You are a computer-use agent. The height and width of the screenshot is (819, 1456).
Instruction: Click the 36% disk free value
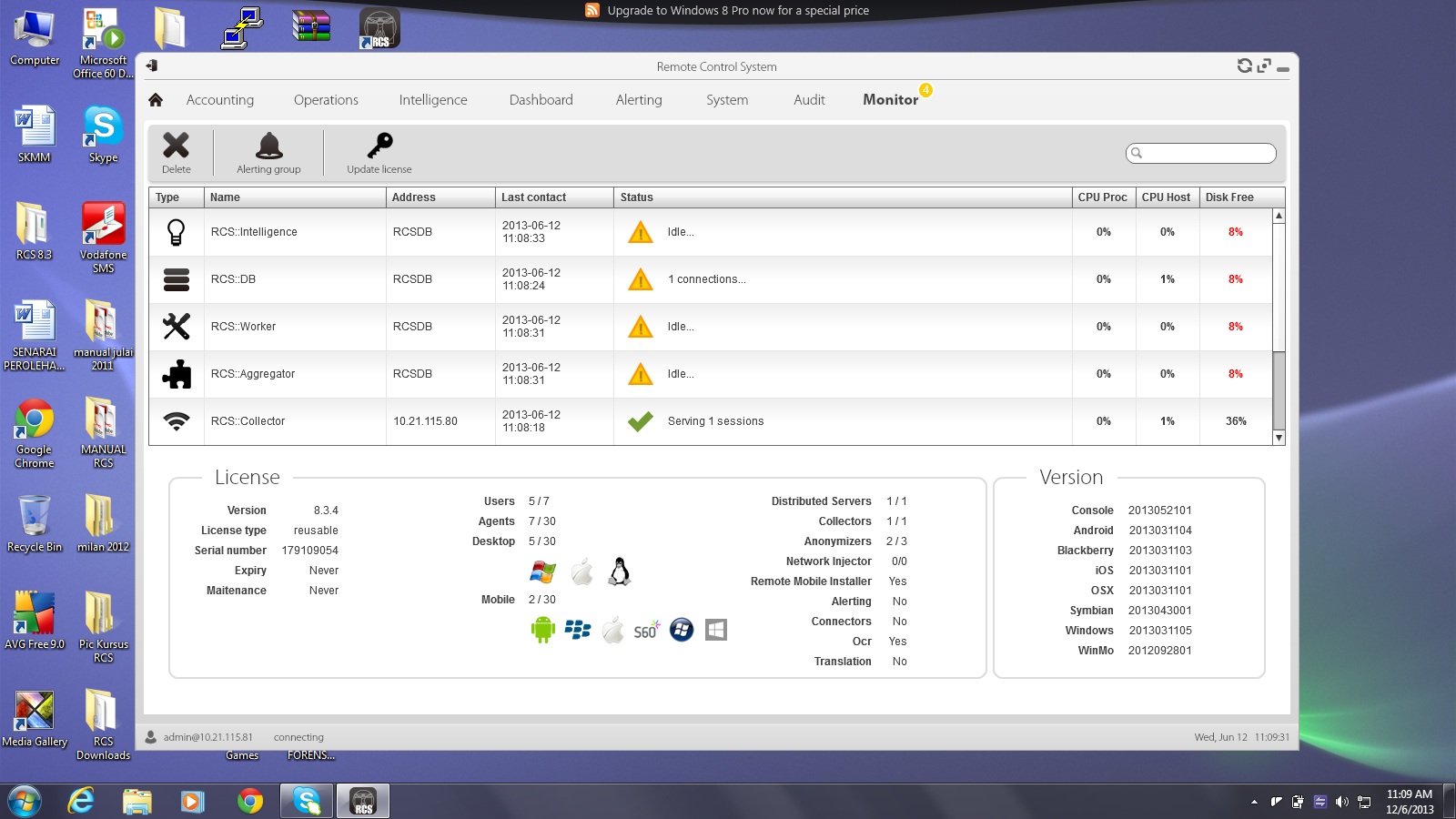[1236, 421]
